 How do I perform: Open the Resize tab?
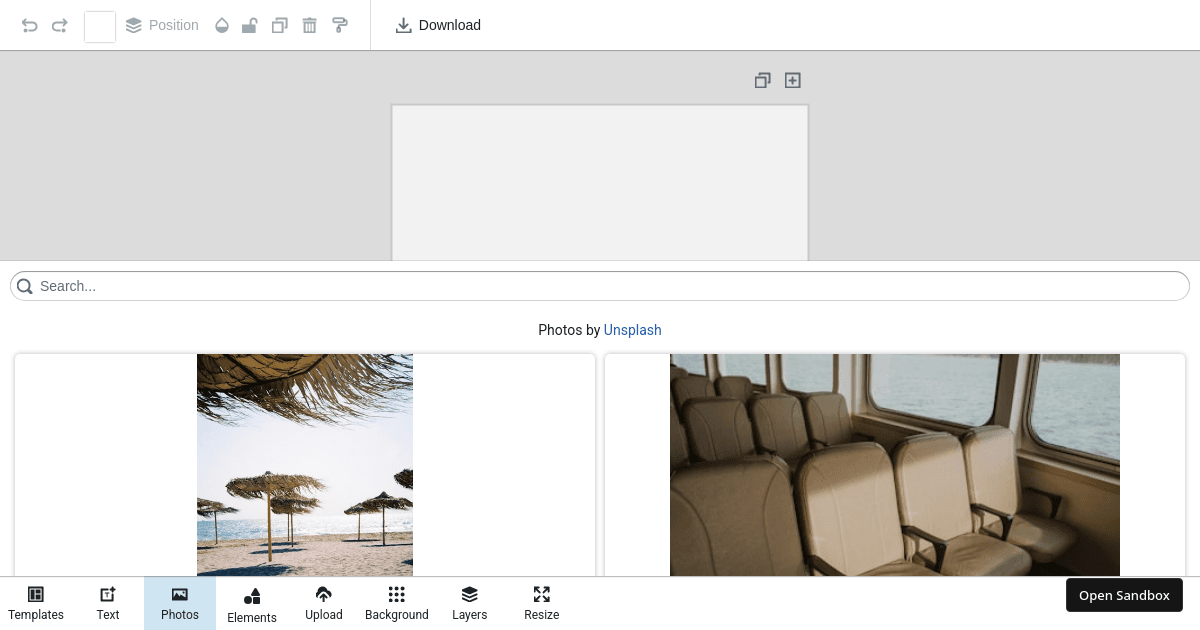[x=542, y=604]
